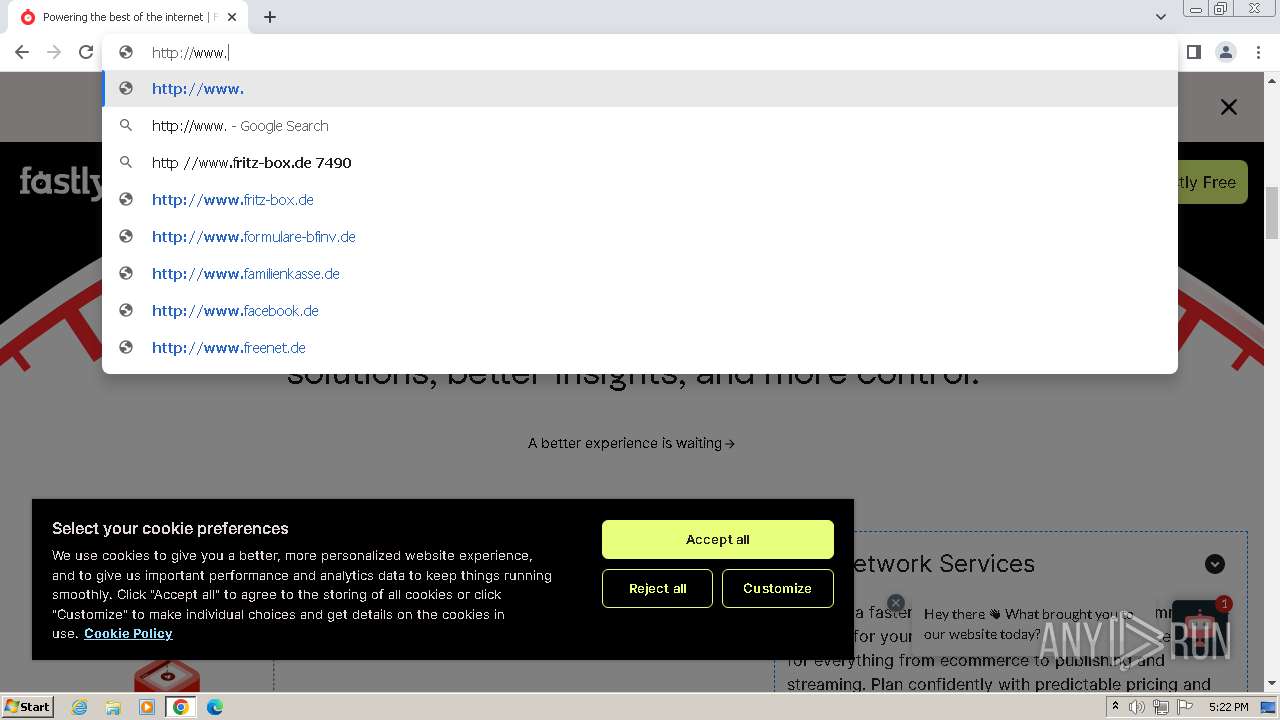Image resolution: width=1280 pixels, height=720 pixels.
Task: Open the Chrome profile avatar
Action: [1226, 52]
